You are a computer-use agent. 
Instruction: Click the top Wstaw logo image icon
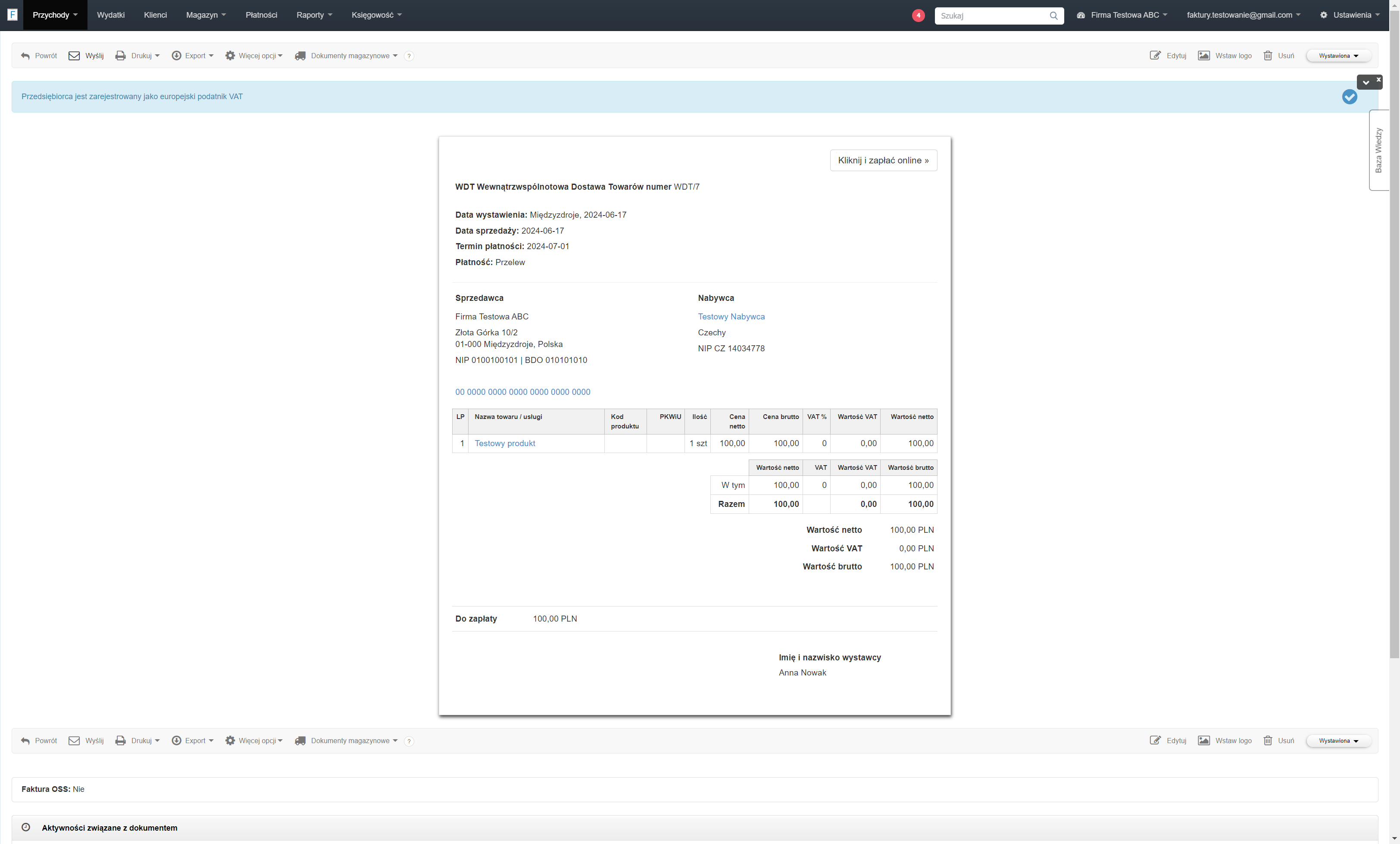tap(1203, 56)
